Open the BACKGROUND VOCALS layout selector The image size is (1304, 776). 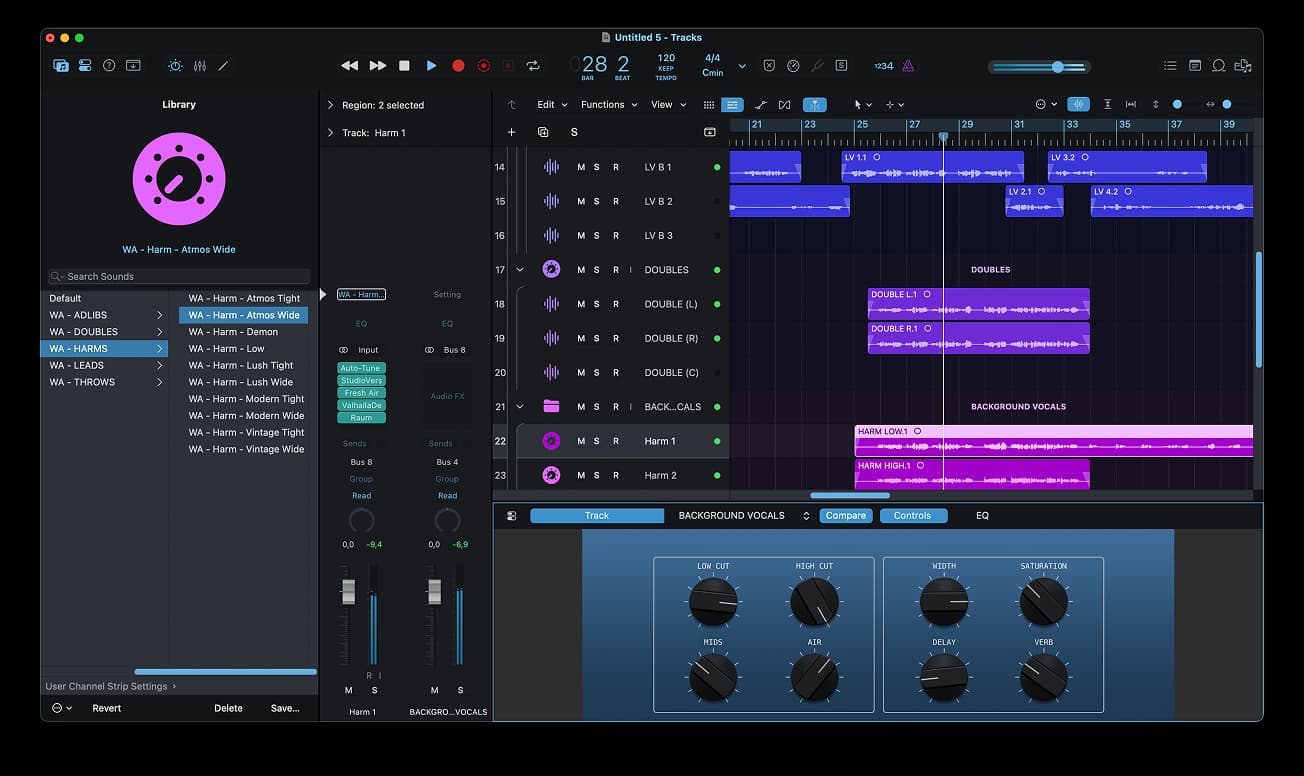point(744,516)
